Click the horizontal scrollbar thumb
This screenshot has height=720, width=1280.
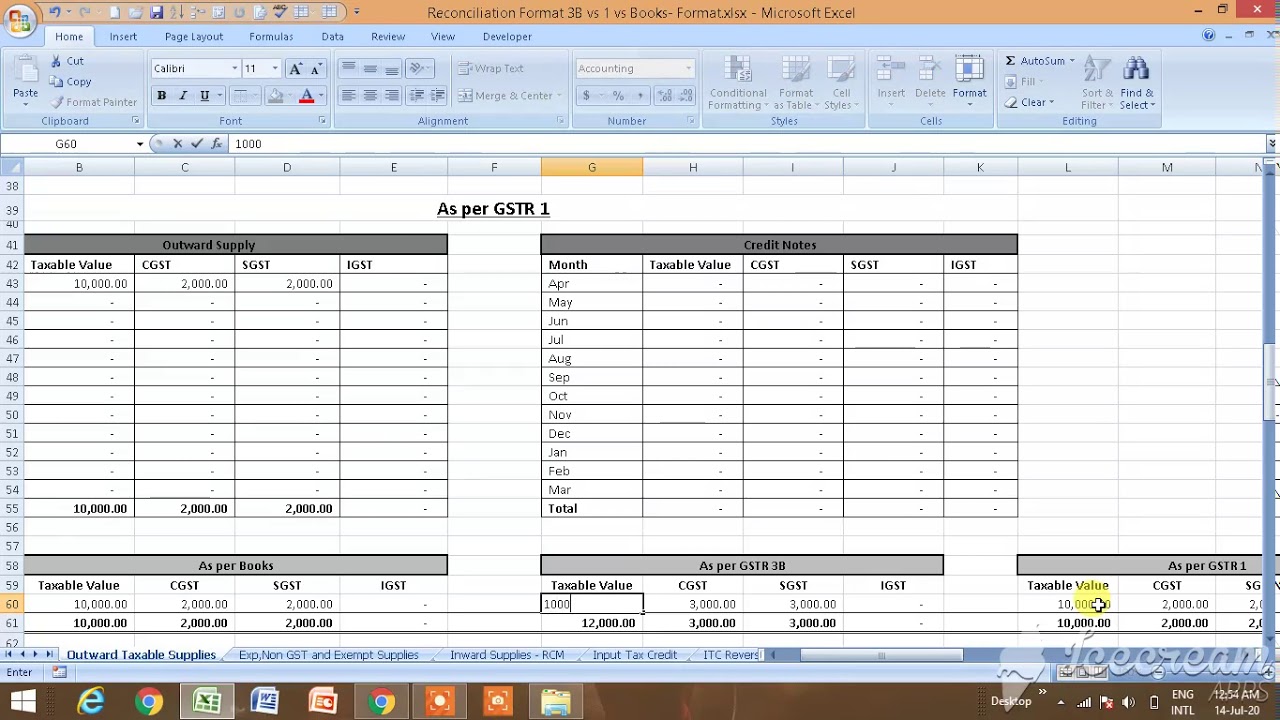881,655
